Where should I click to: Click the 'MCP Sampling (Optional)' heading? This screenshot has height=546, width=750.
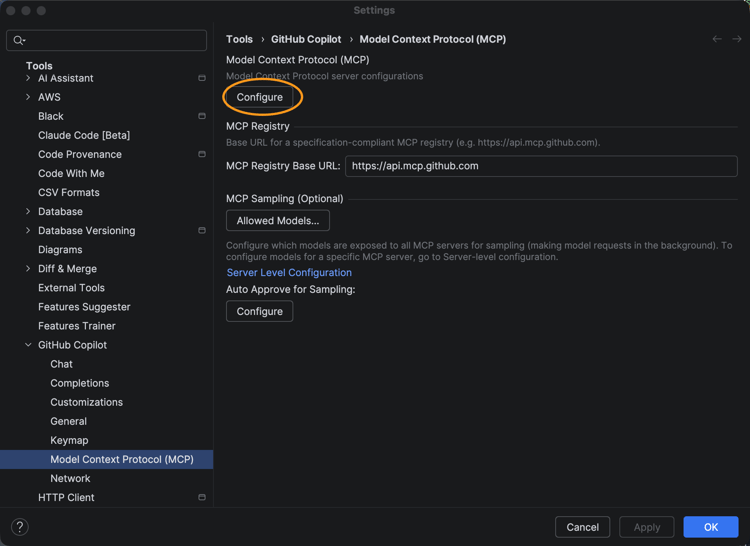pos(285,198)
